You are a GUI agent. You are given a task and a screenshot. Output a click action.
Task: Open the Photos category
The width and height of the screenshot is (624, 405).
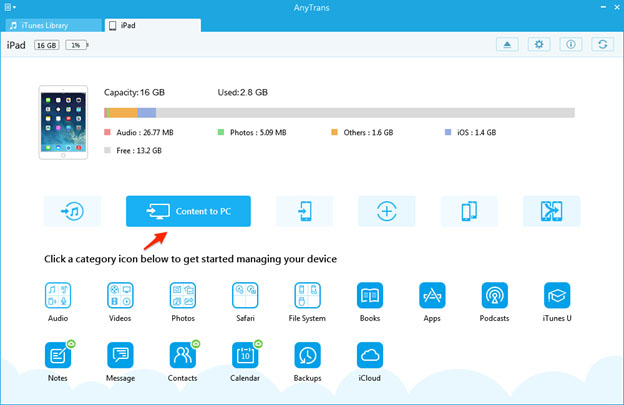point(182,295)
